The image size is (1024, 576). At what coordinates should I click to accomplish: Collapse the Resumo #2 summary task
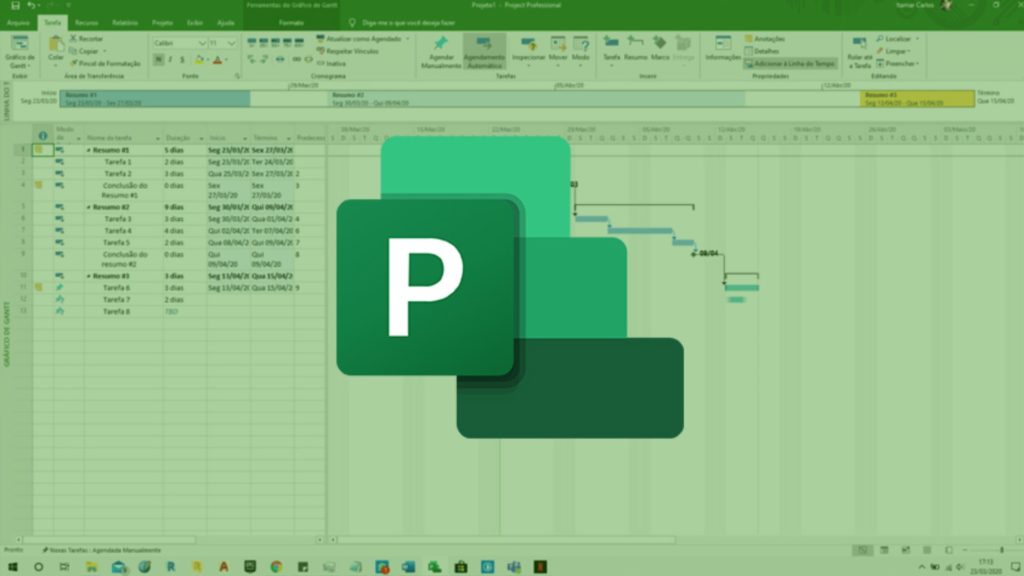89,207
